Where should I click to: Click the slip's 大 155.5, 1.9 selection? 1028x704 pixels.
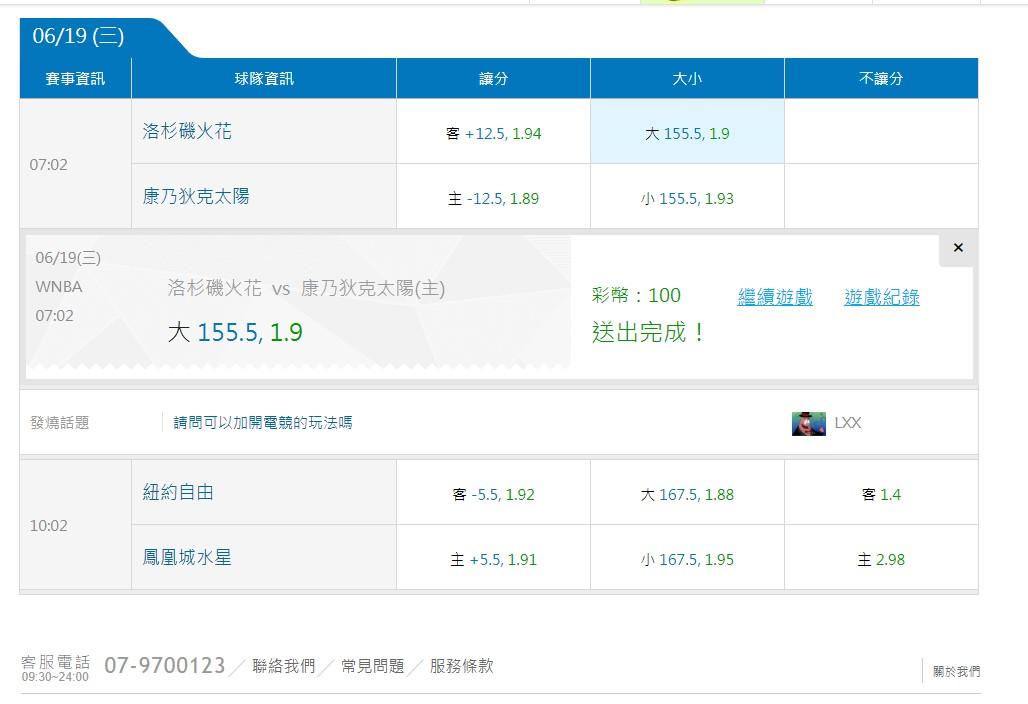235,332
